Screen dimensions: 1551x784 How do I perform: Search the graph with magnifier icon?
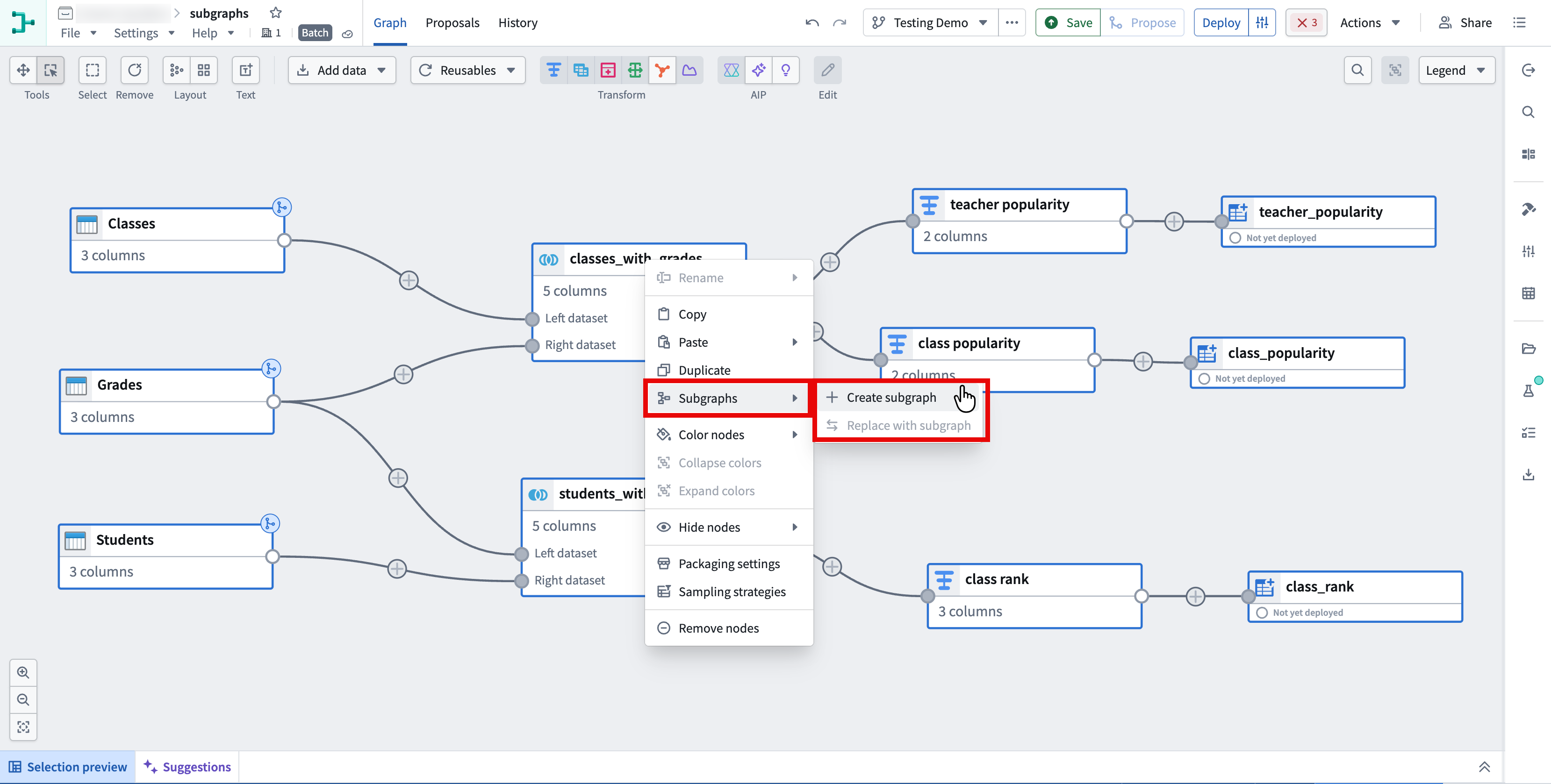point(1357,71)
